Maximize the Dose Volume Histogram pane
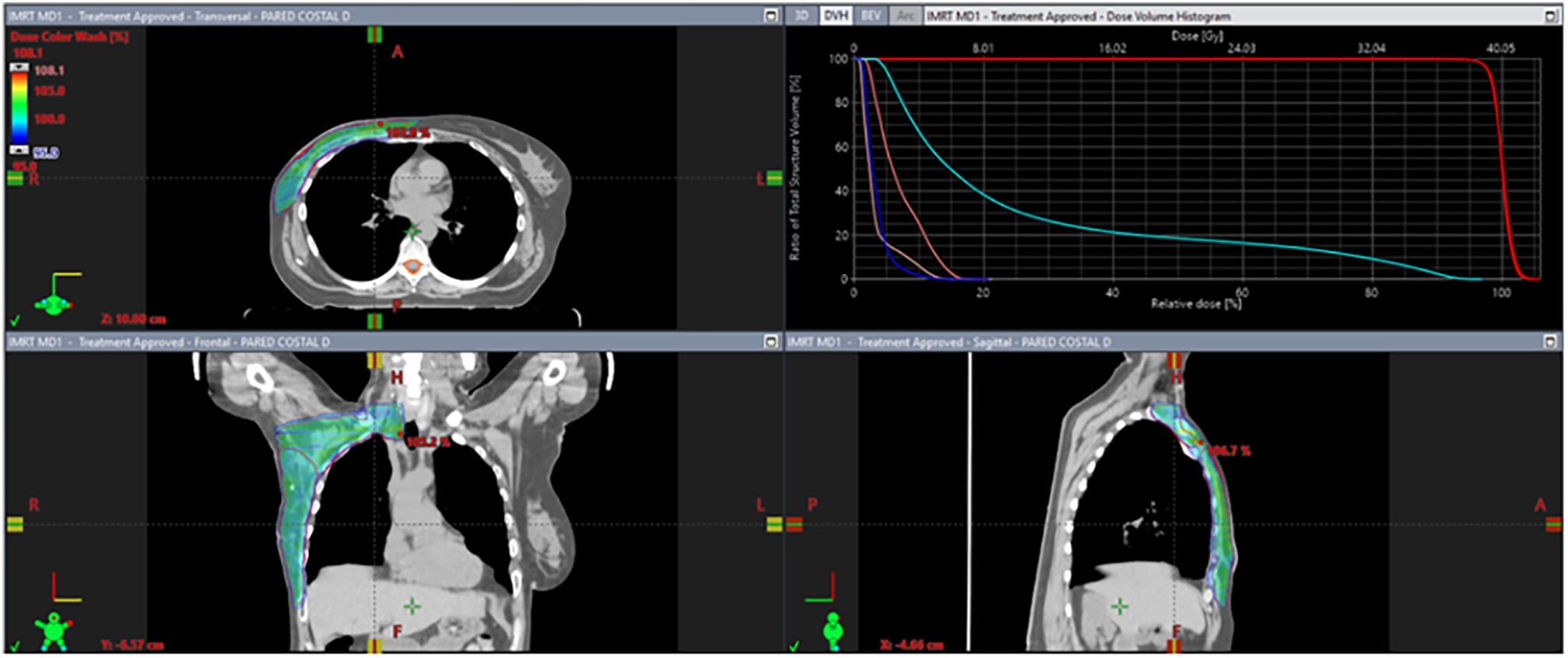The width and height of the screenshot is (1568, 658). pos(1550,16)
